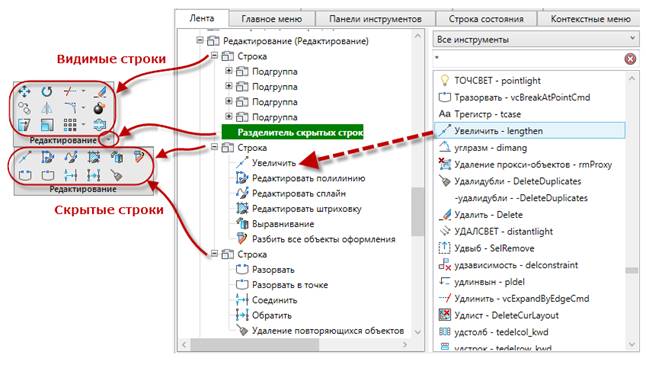Select Выравнивание tree item
Image resolution: width=646 pixels, height=365 pixels.
pyautogui.click(x=283, y=224)
